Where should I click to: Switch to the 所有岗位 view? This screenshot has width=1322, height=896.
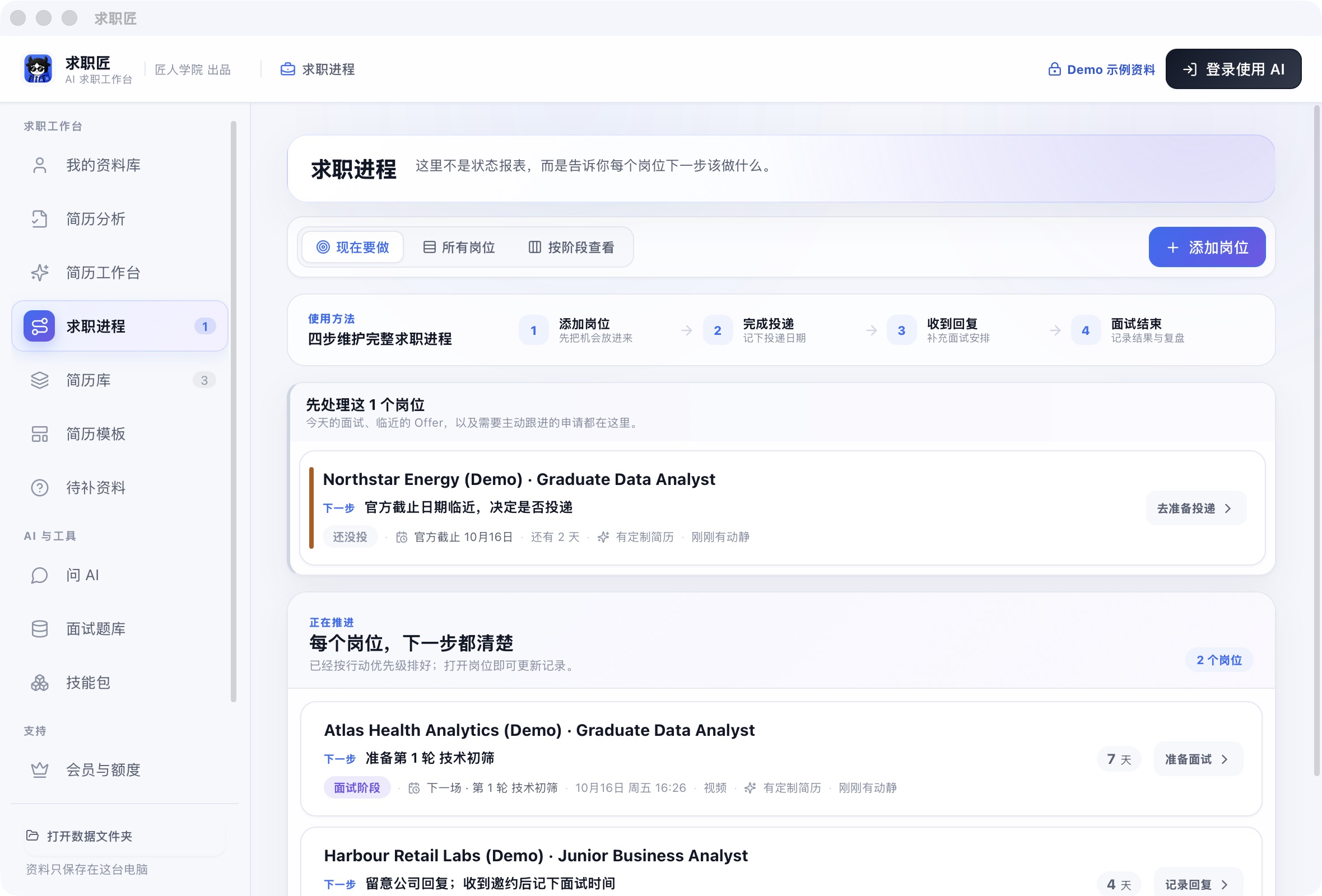[x=459, y=248]
